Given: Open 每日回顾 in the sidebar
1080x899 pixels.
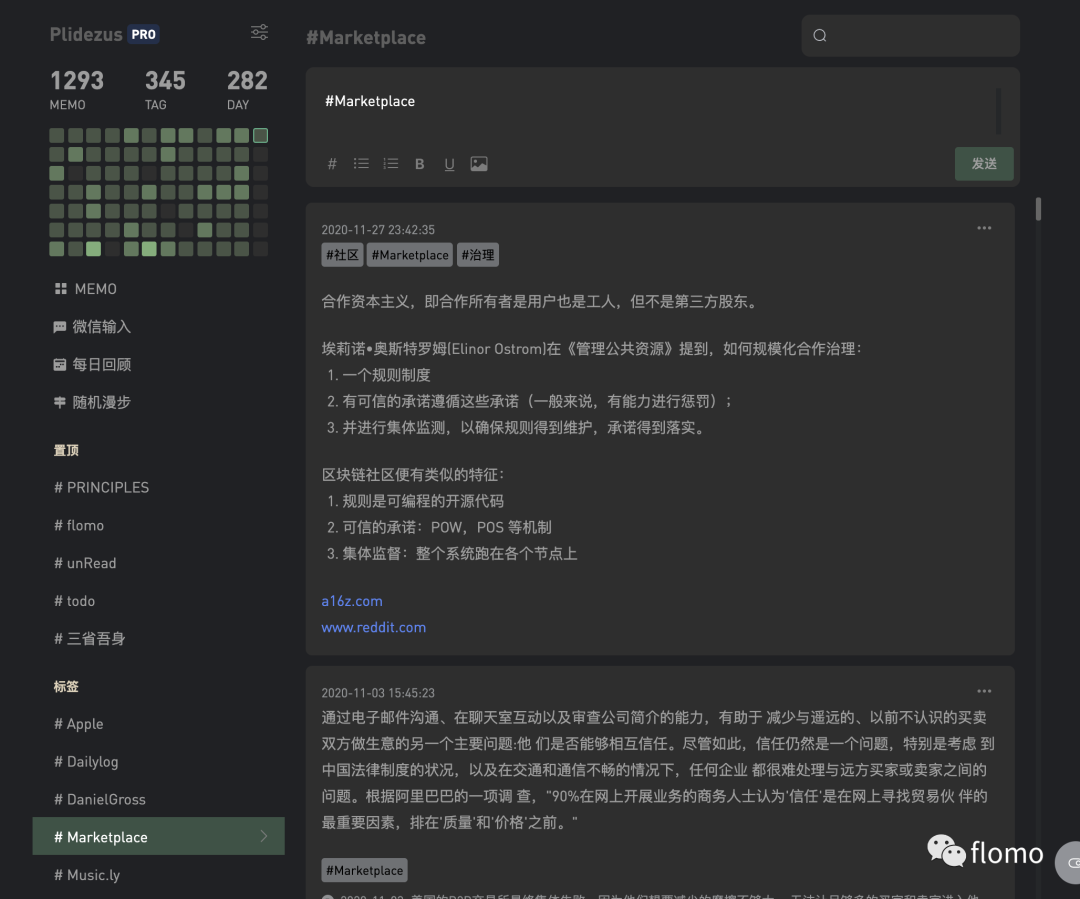Looking at the screenshot, I should [92, 364].
